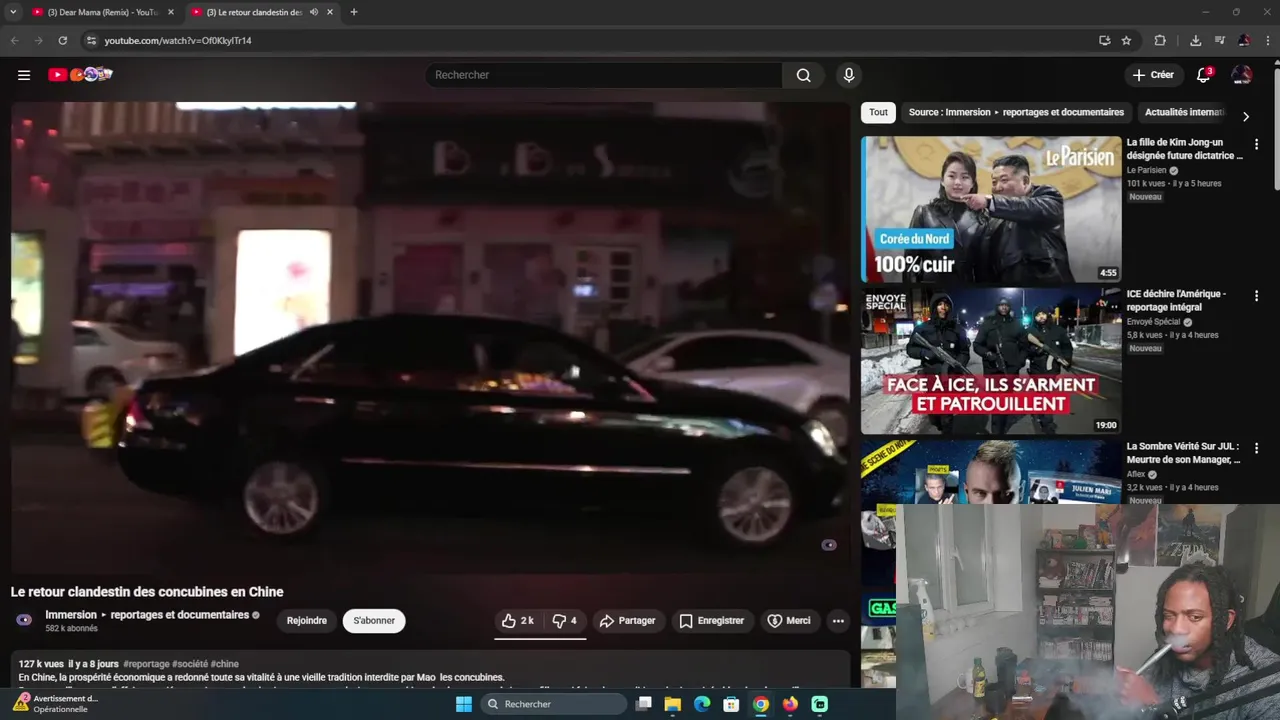Open La Sombre Vérité Sur JUL thumbnail

tap(991, 472)
